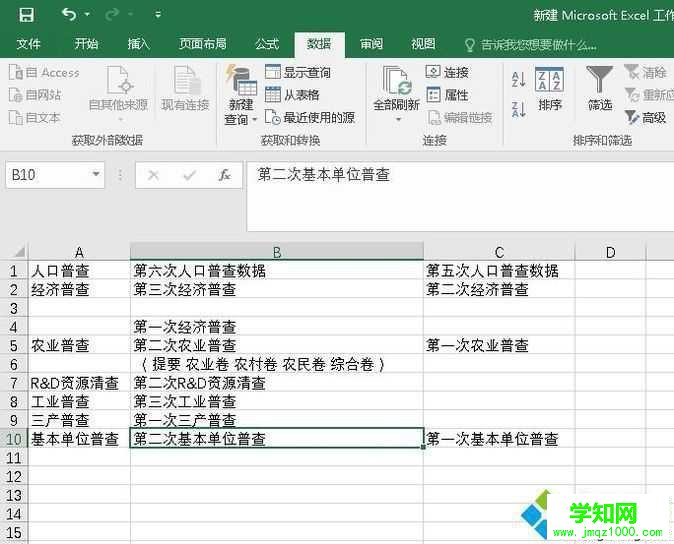
Task: Click the Undo arrow icon
Action: tap(69, 15)
